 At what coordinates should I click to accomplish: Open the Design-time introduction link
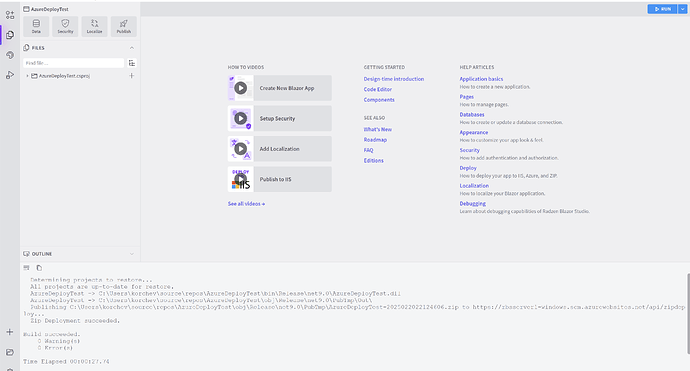(x=394, y=79)
